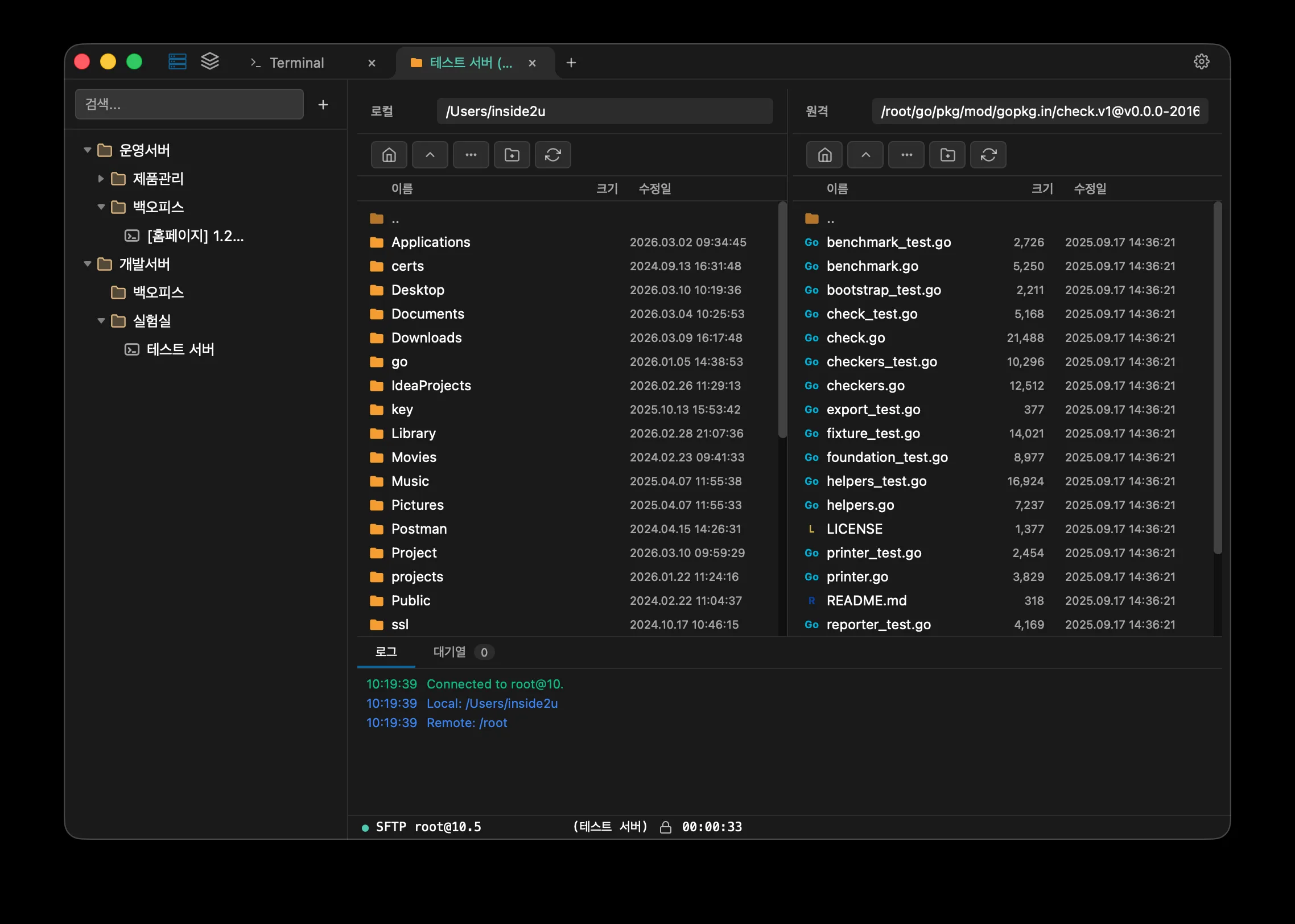Create new folder in local pane

(512, 155)
